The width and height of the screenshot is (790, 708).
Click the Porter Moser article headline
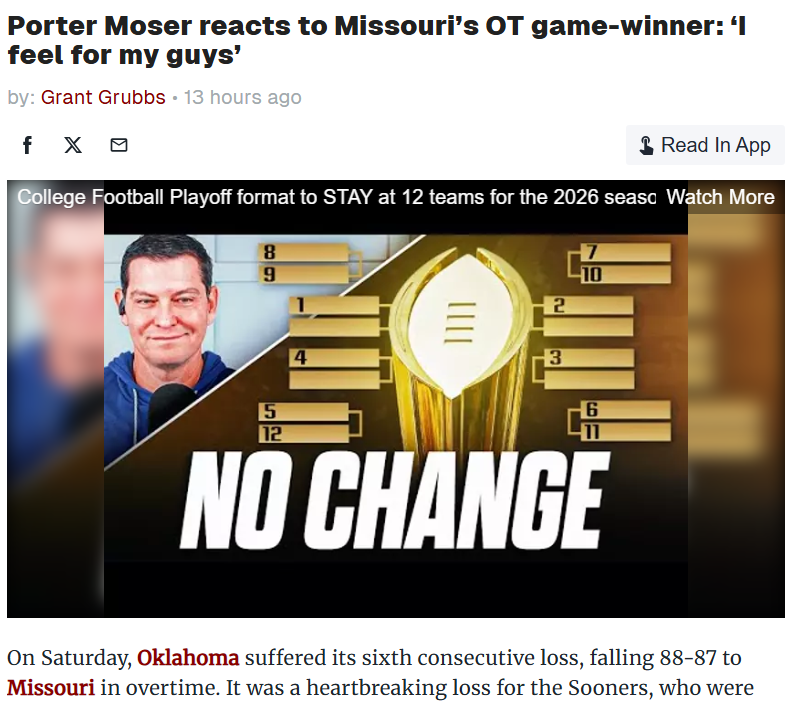(x=377, y=39)
